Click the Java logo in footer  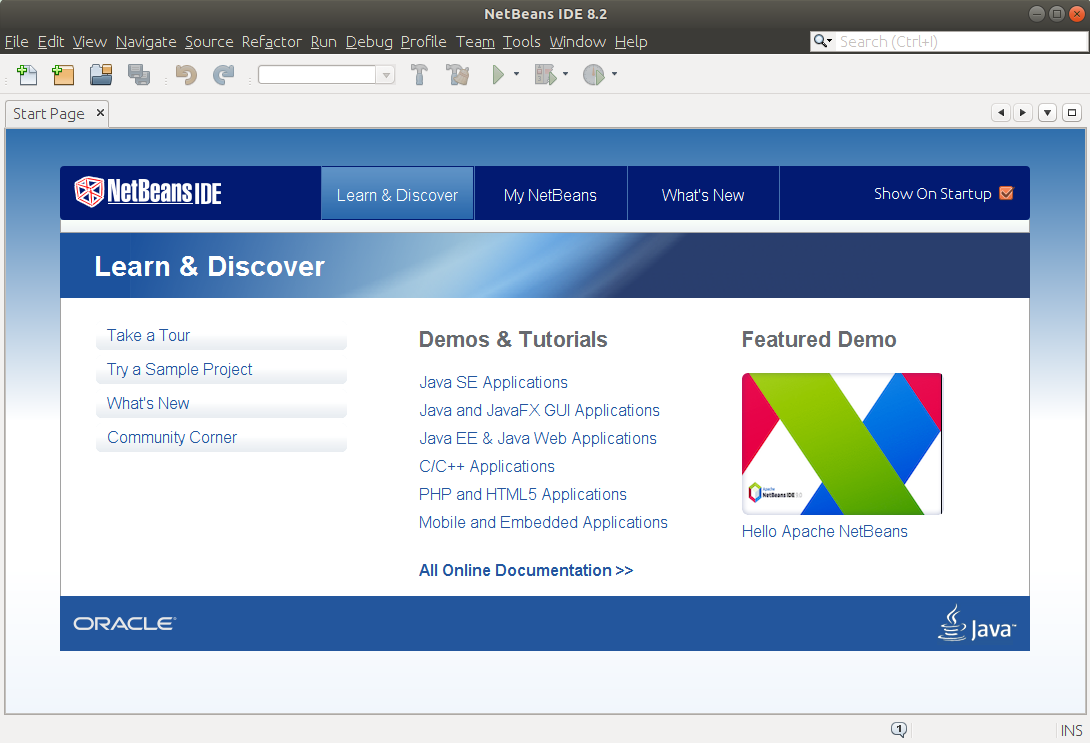977,623
